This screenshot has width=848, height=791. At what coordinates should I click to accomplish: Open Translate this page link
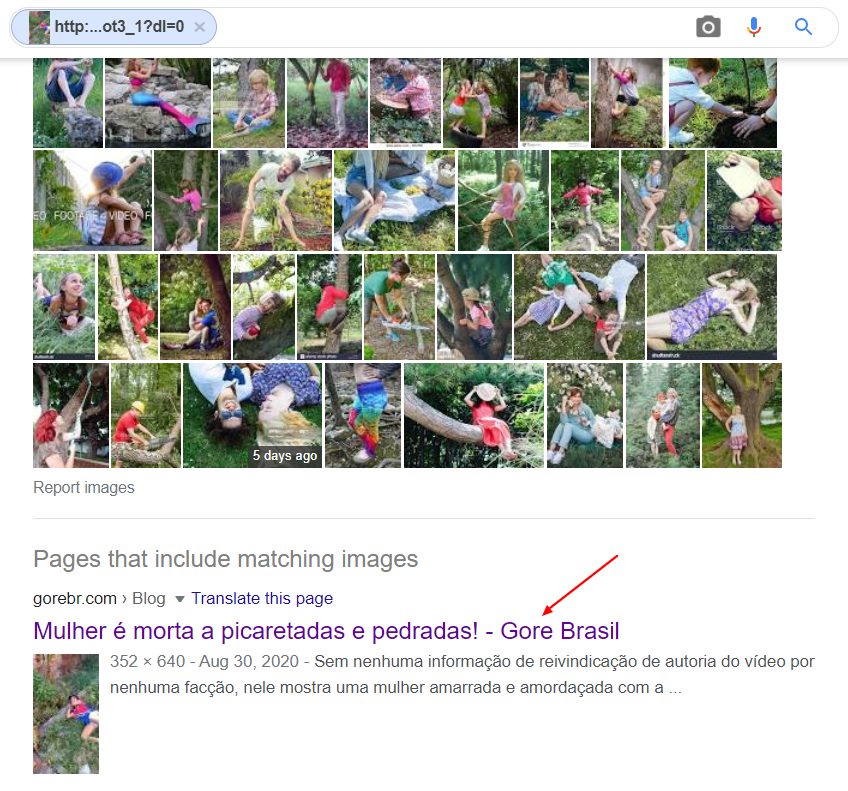pyautogui.click(x=262, y=598)
